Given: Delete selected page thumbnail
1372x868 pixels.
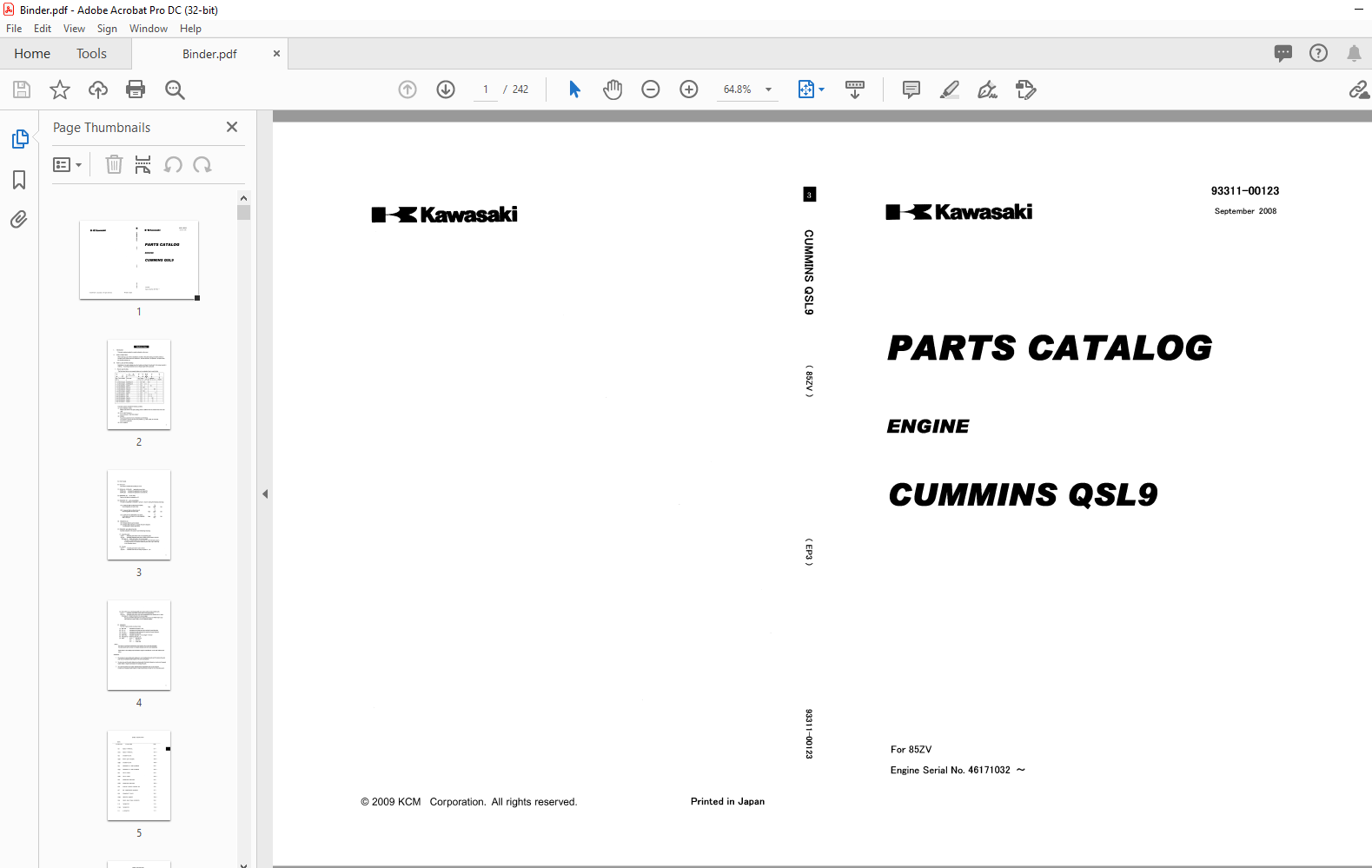Looking at the screenshot, I should pos(114,164).
